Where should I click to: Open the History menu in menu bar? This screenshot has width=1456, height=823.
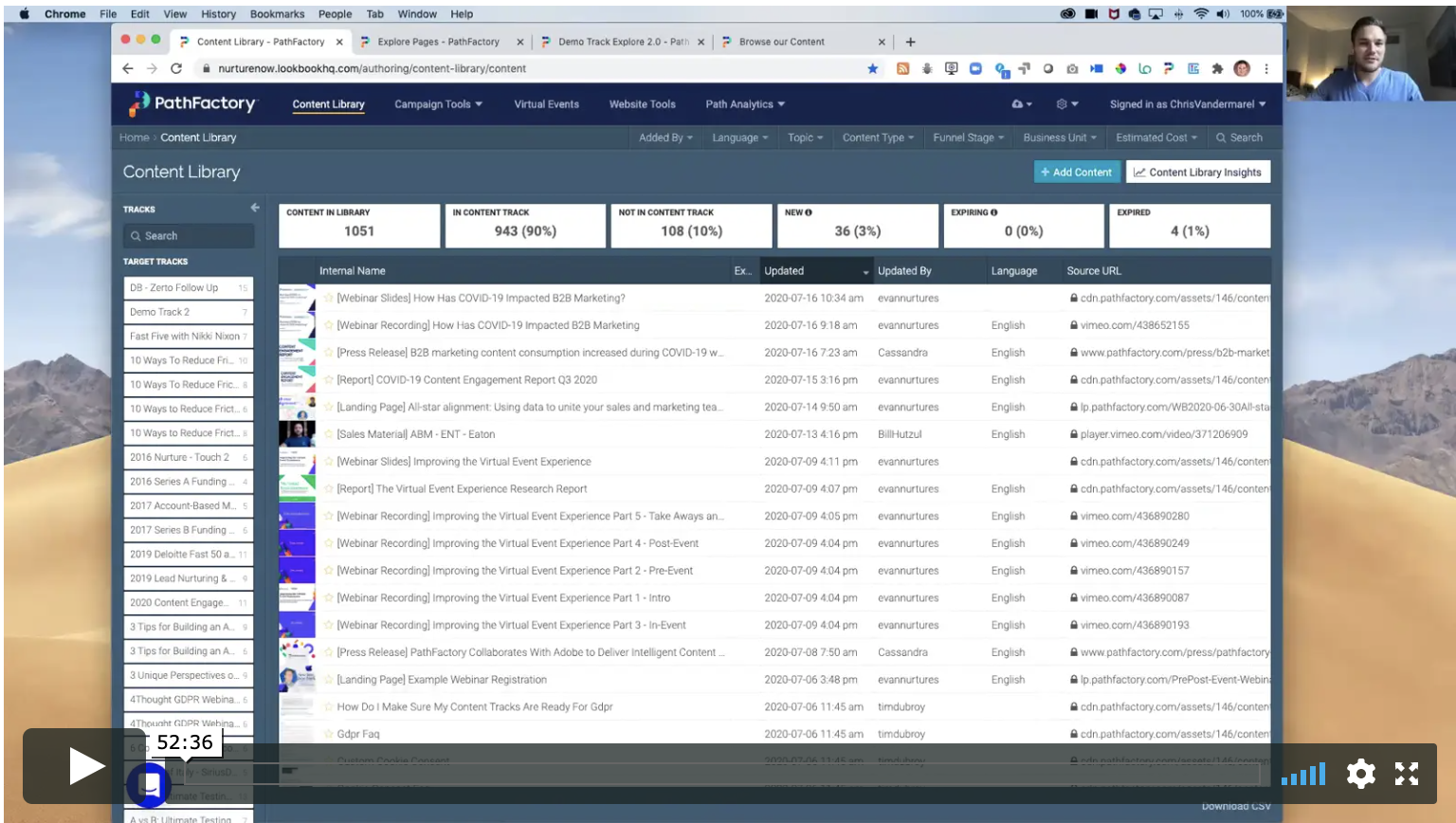click(218, 14)
